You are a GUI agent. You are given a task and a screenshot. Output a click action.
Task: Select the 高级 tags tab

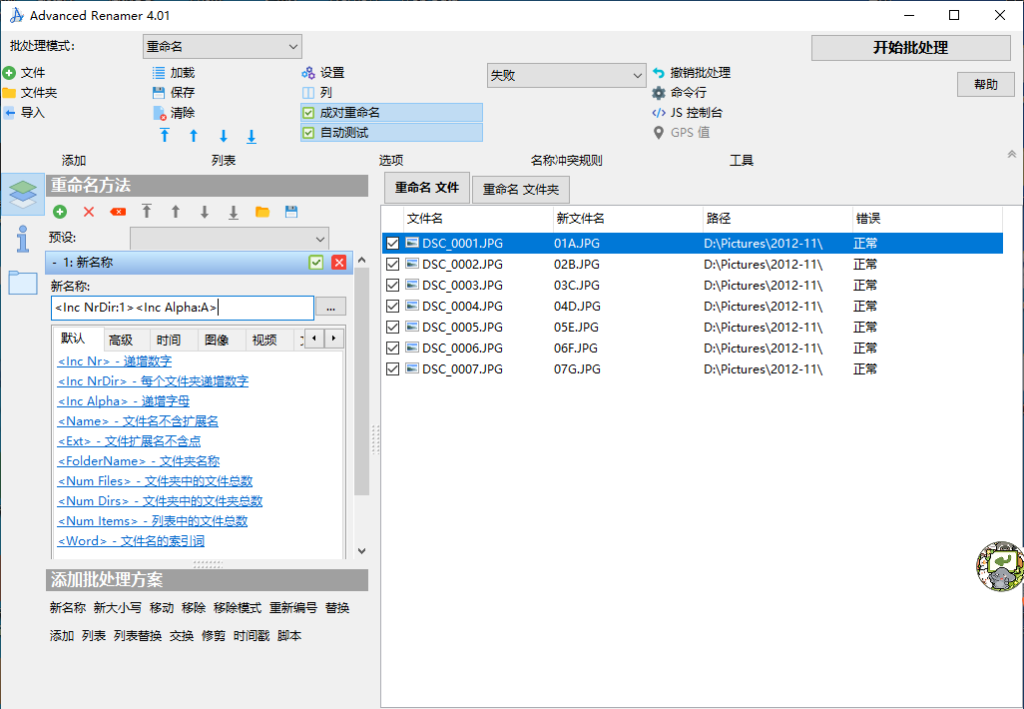coord(121,339)
